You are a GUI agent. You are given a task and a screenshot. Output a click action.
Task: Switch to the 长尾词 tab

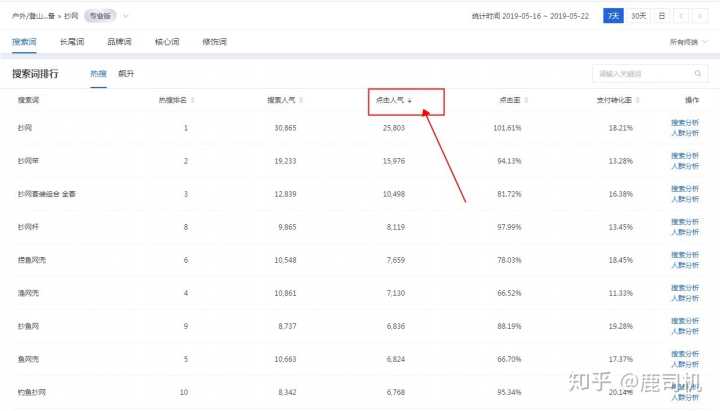point(72,42)
